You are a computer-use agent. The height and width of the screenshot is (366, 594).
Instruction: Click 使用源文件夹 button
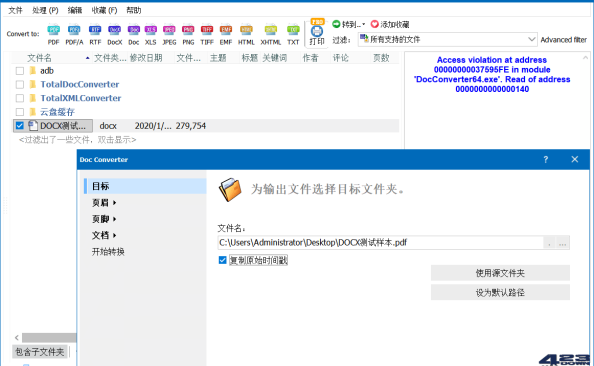point(500,273)
